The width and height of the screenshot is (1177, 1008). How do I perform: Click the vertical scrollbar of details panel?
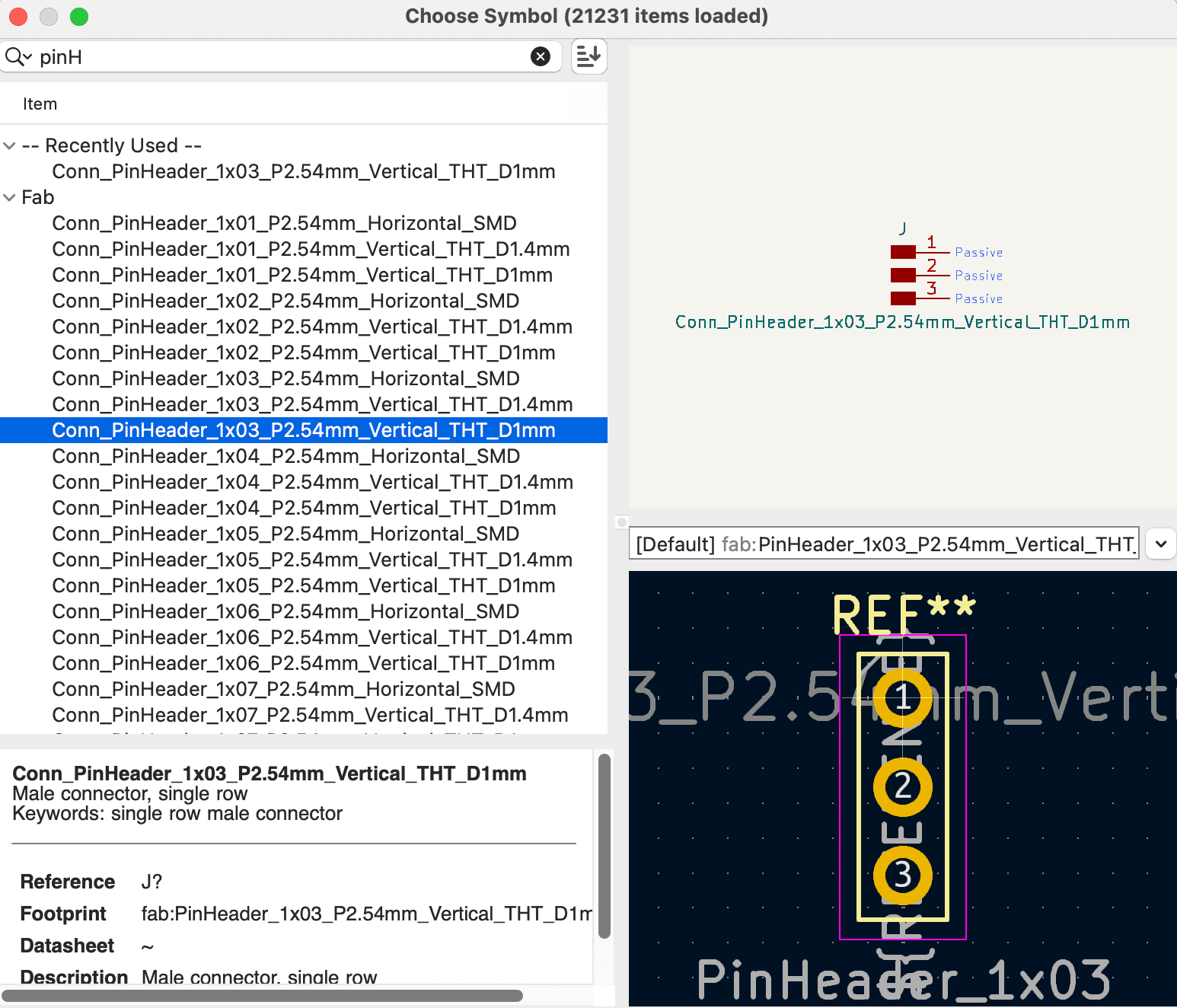coord(604,846)
